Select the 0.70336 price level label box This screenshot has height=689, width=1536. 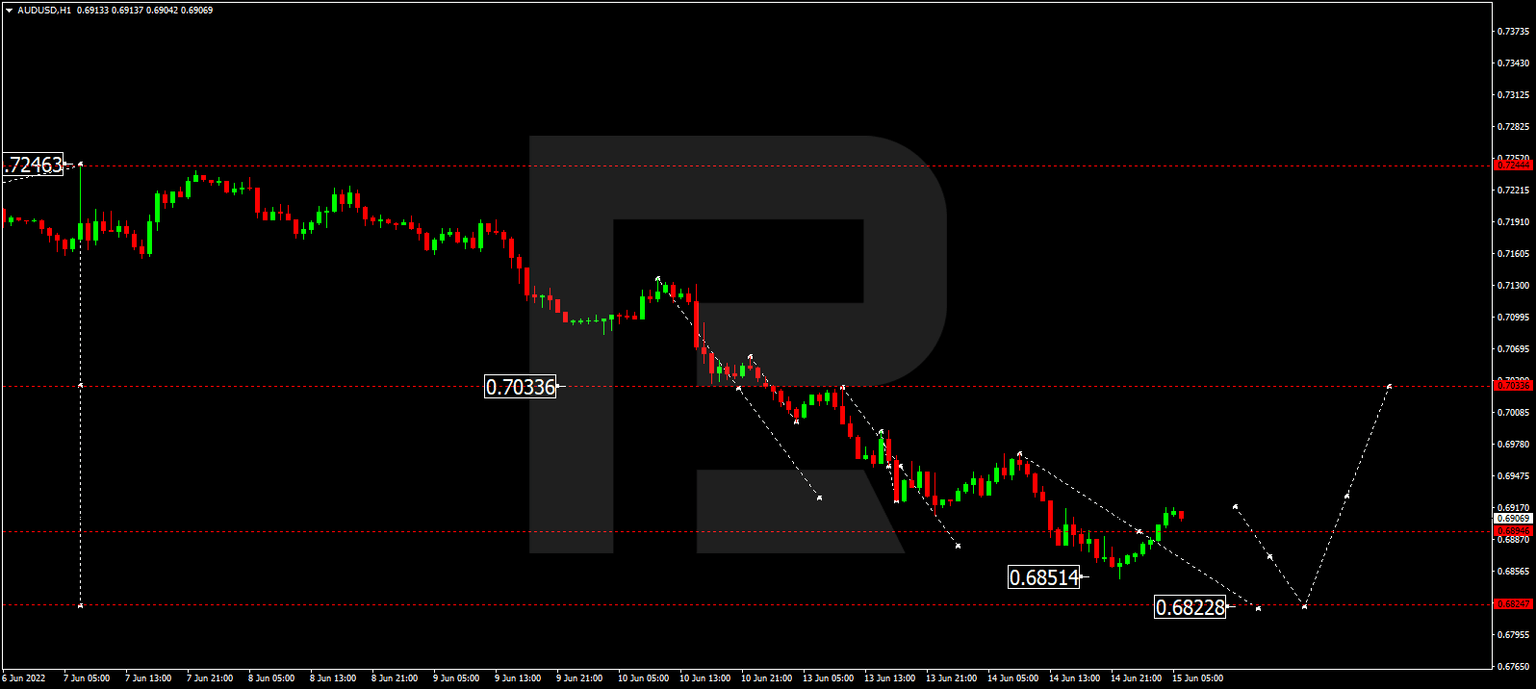pyautogui.click(x=521, y=385)
